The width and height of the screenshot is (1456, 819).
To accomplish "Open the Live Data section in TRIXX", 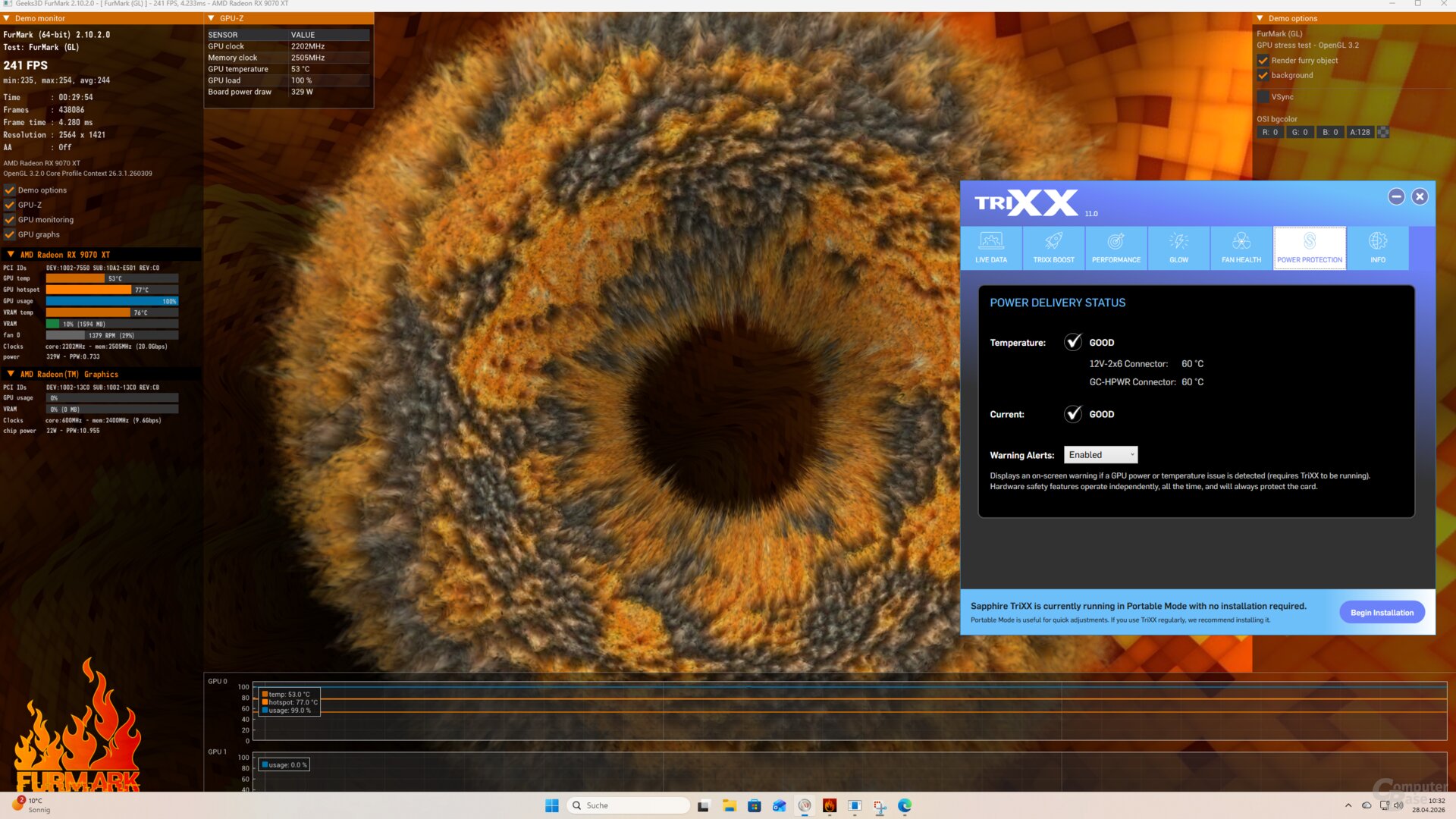I will pyautogui.click(x=990, y=247).
